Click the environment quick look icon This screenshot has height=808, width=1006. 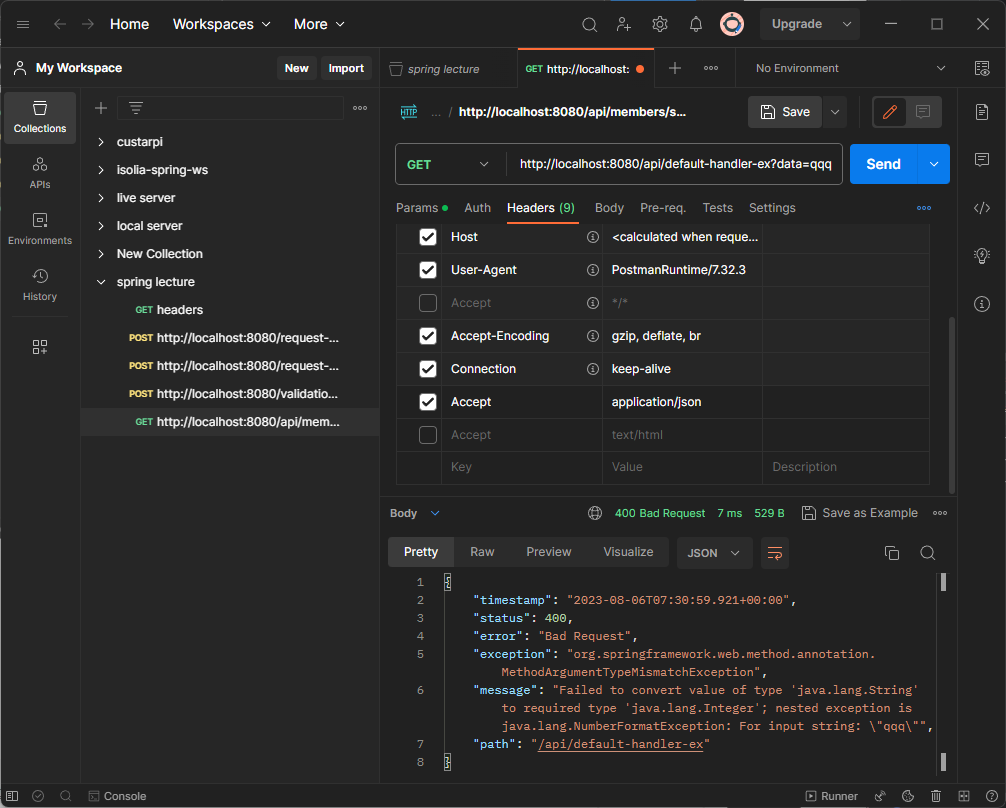[982, 68]
